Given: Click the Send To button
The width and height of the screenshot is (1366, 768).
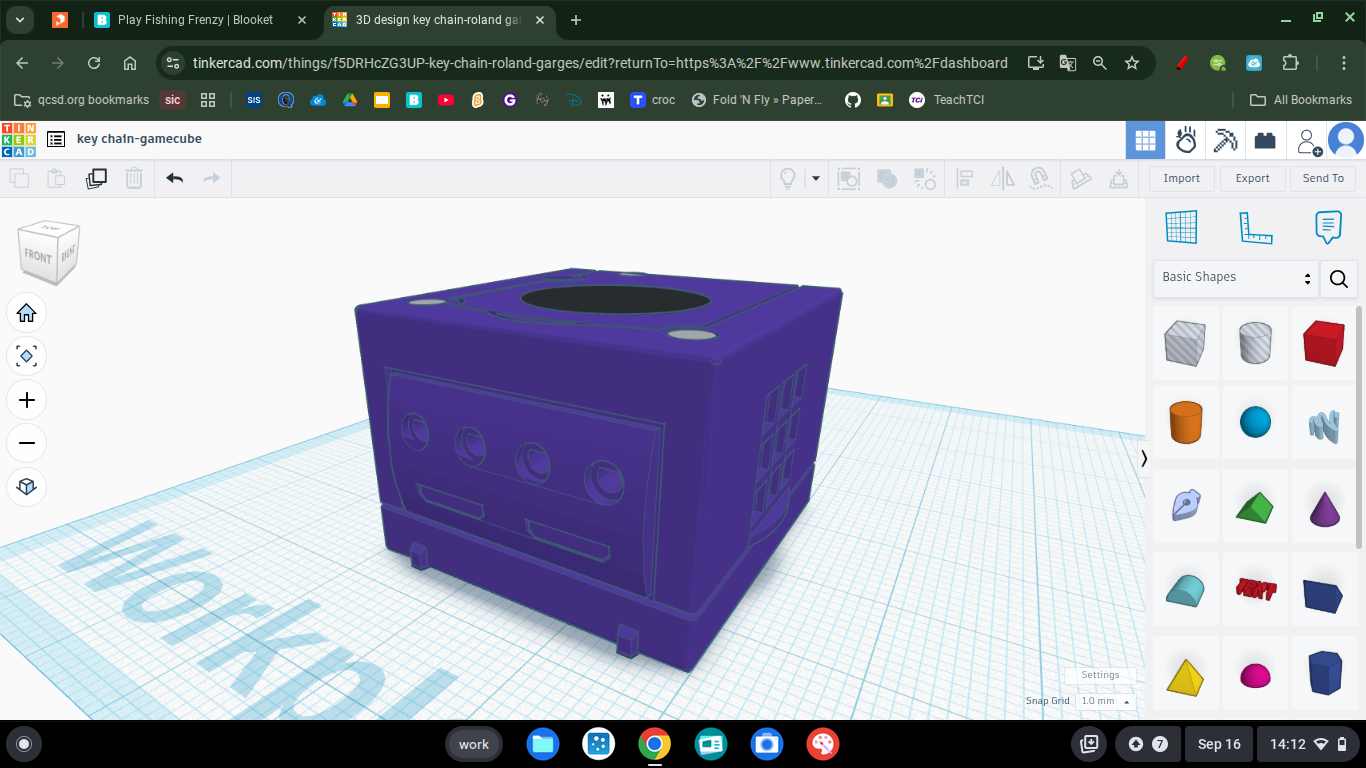Looking at the screenshot, I should [x=1323, y=178].
